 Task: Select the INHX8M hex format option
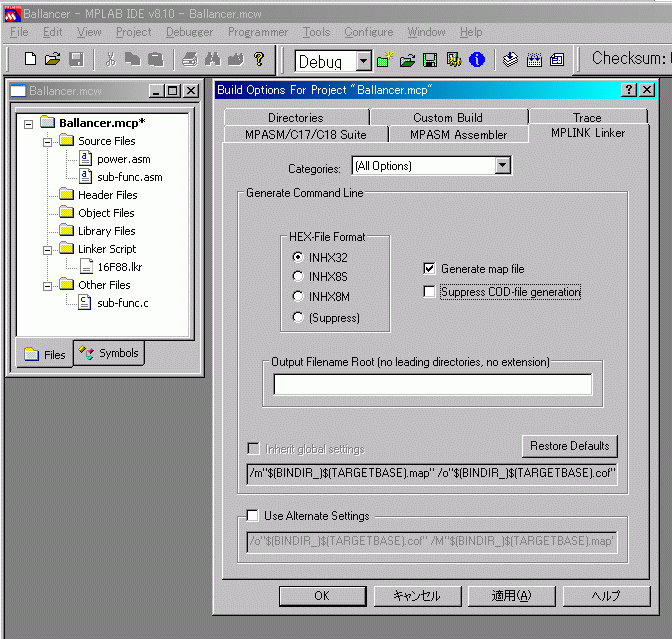pyautogui.click(x=298, y=296)
